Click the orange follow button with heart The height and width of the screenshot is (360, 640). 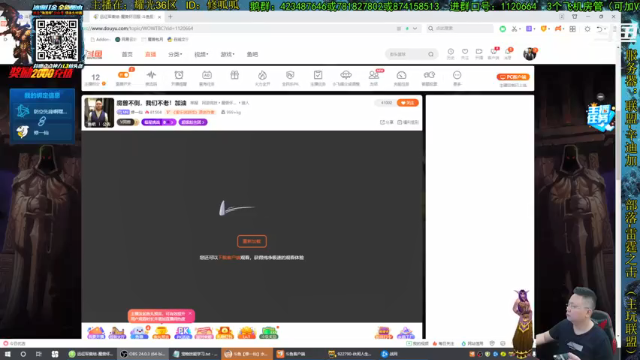pyautogui.click(x=408, y=103)
